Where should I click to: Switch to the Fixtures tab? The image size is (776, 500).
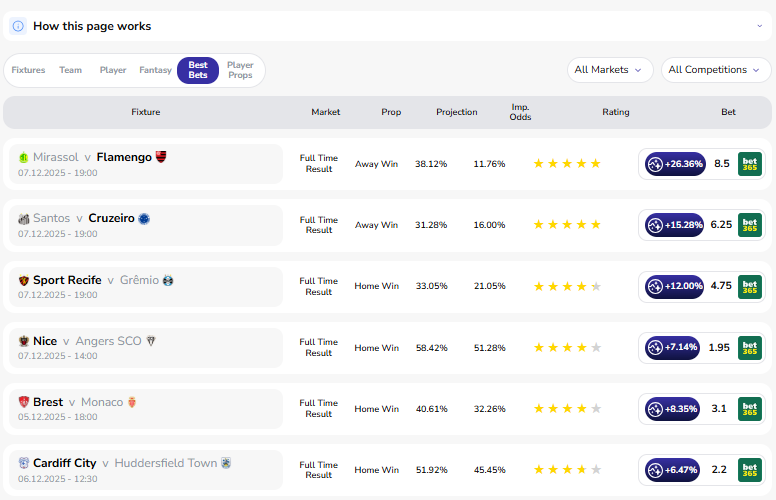click(x=28, y=70)
